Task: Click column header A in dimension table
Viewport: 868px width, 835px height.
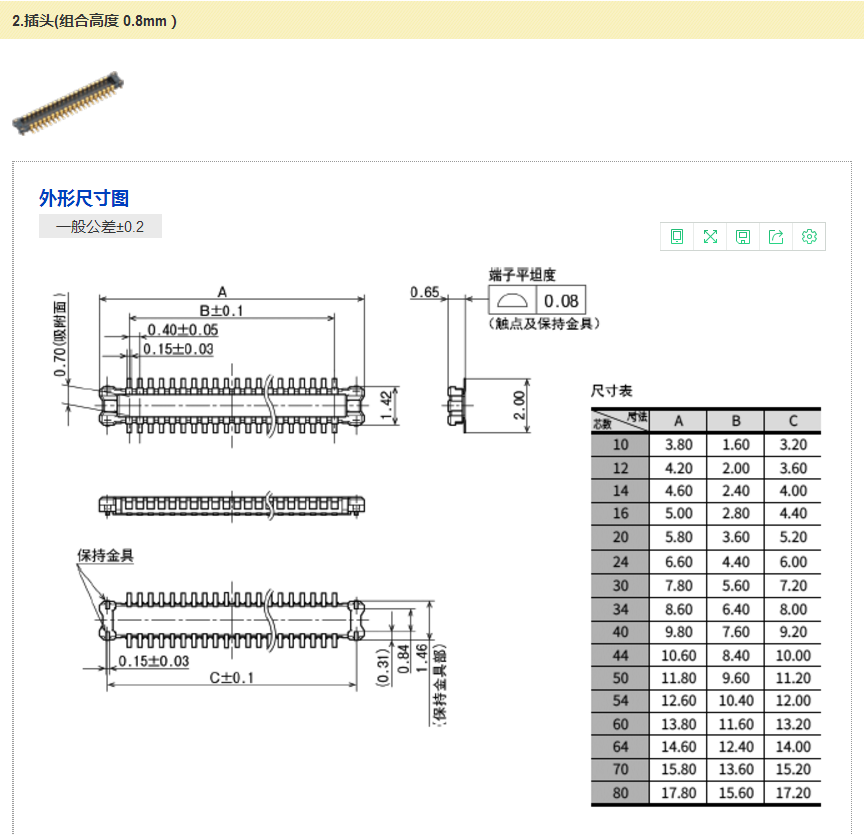Action: [678, 421]
